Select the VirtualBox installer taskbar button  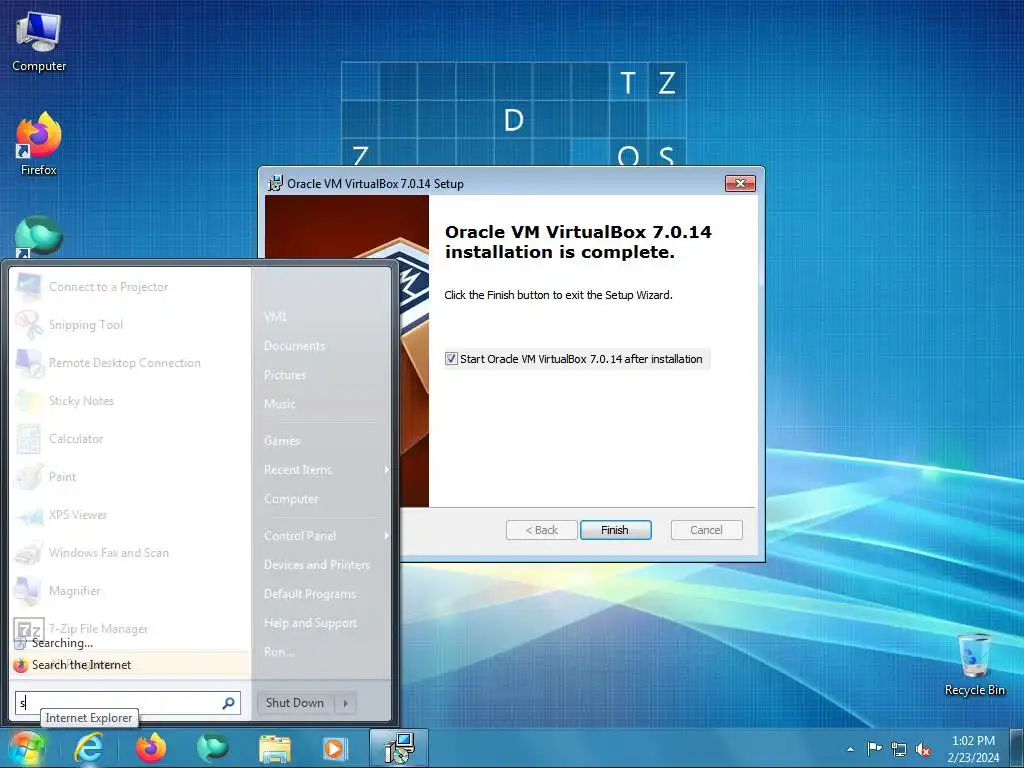(x=399, y=748)
